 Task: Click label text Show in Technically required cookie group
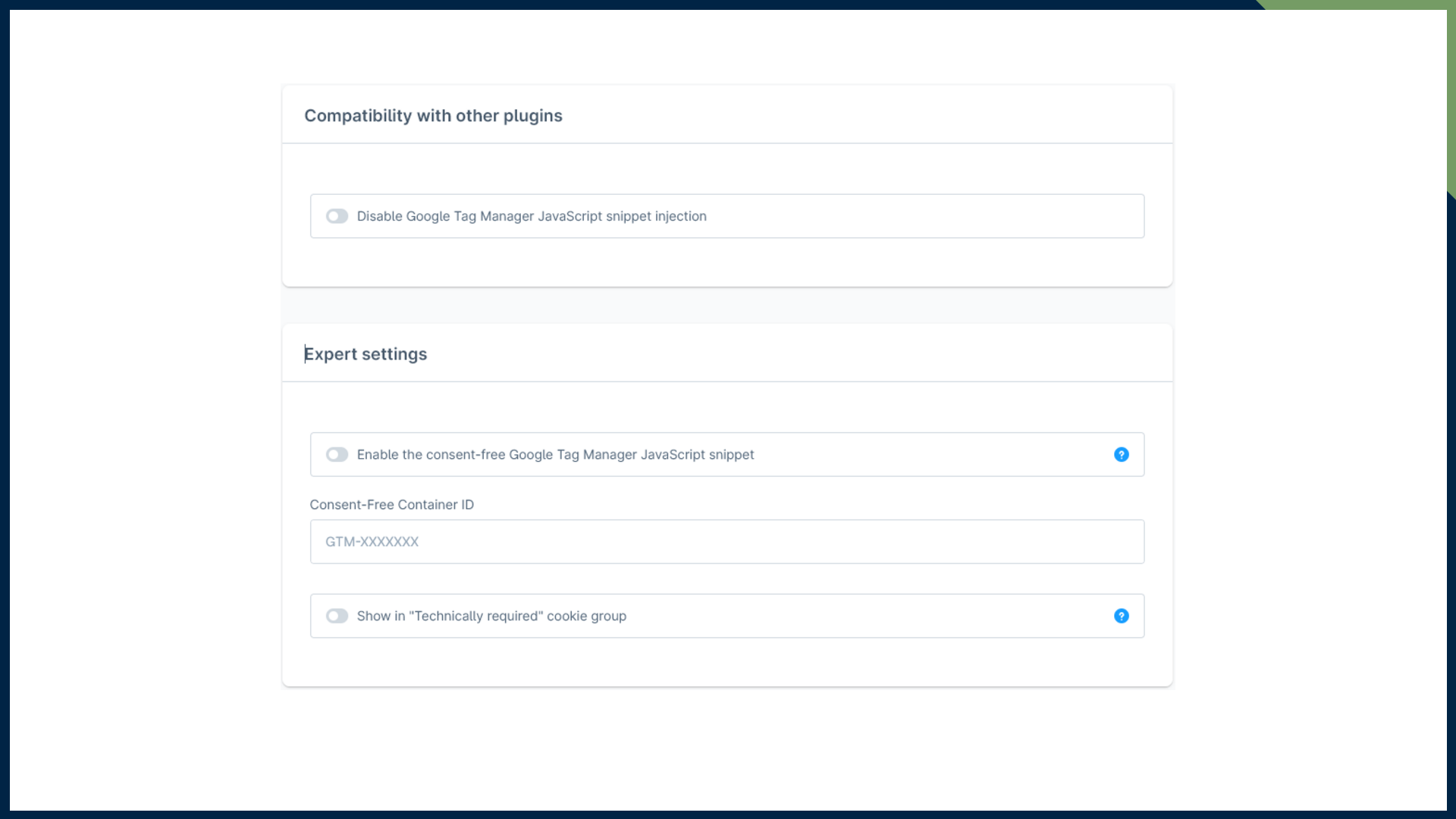pos(491,616)
